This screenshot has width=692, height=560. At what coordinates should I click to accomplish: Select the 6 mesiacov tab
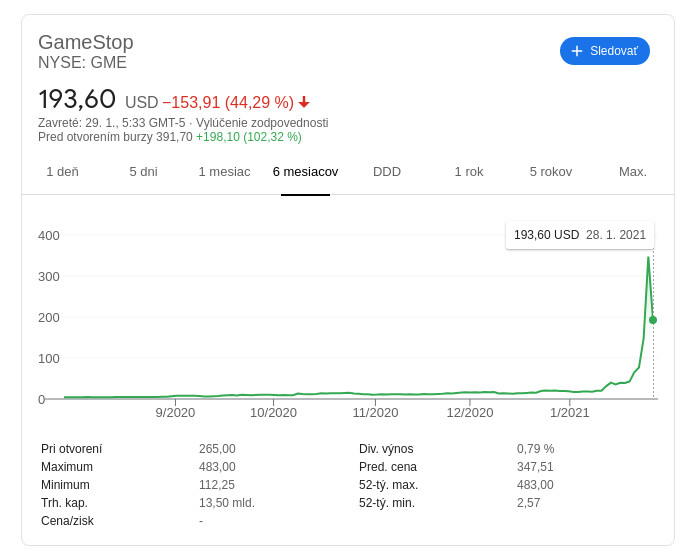pos(305,172)
